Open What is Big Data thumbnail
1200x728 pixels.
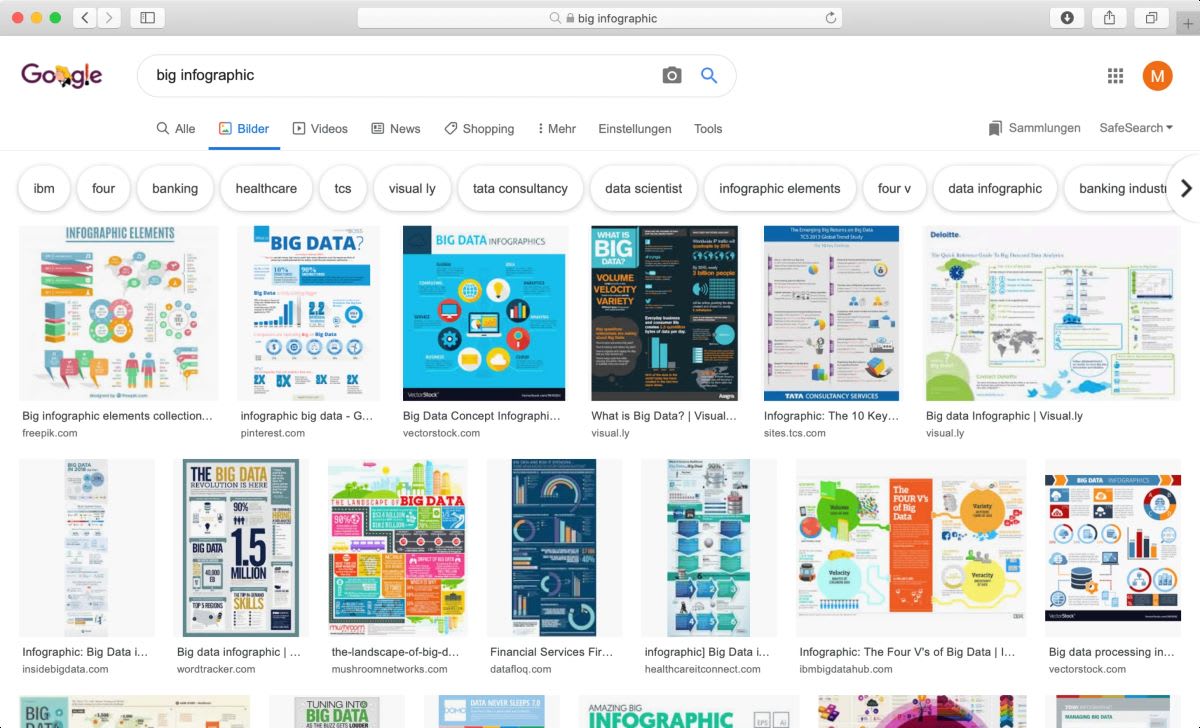664,313
